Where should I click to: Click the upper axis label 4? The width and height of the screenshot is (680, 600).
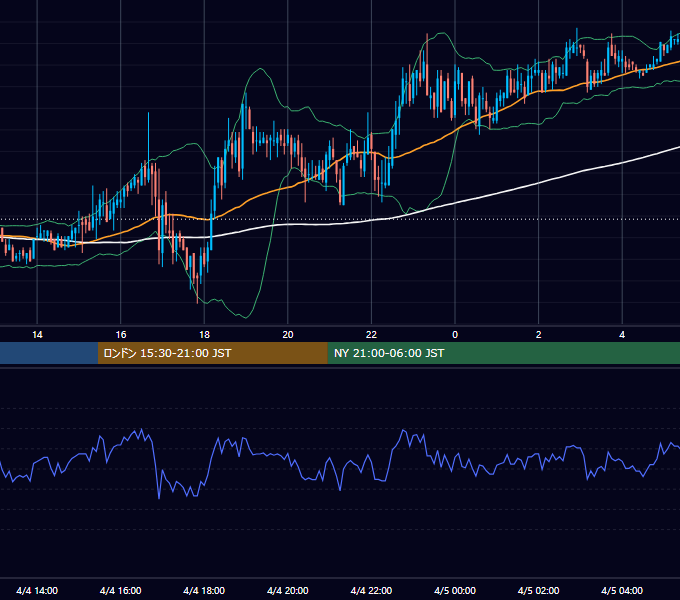622,335
